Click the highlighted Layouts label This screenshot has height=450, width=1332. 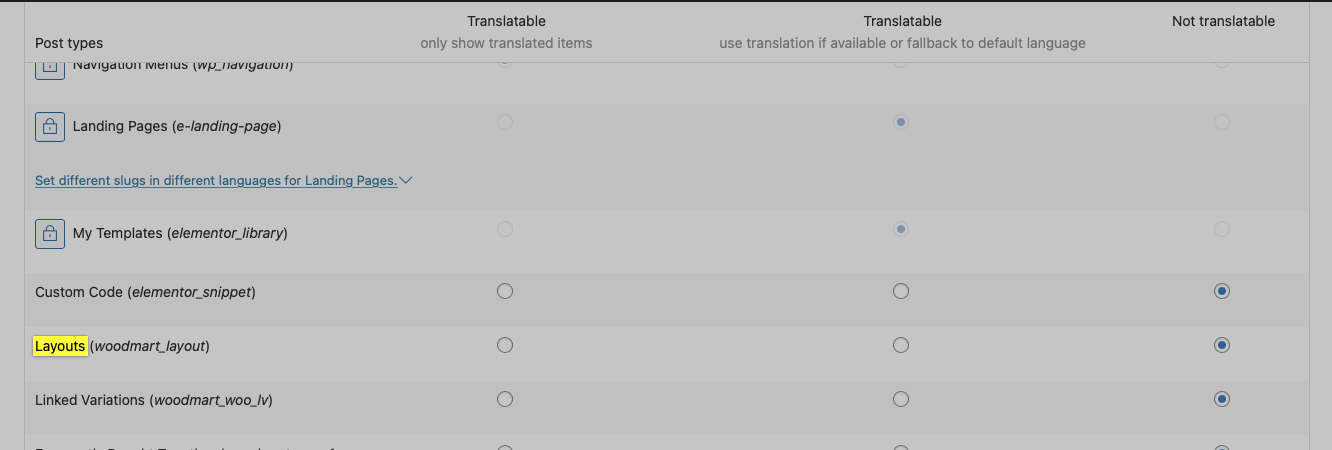pyautogui.click(x=60, y=346)
